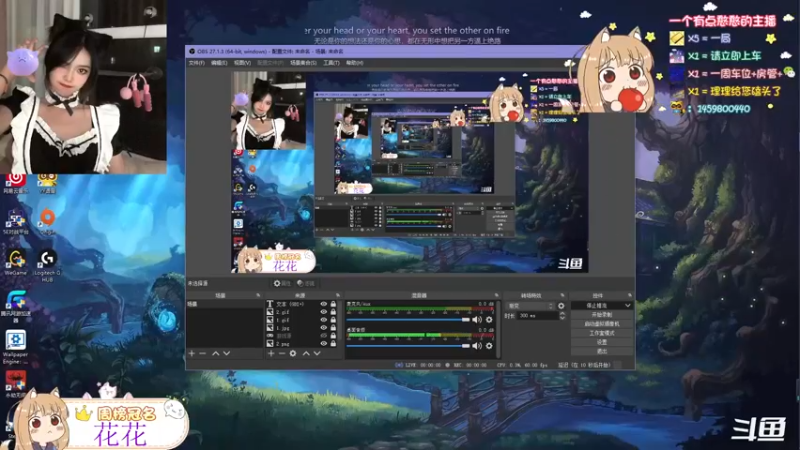Open the Help (H) menu in OBS
Viewport: 800px width, 450px height.
point(355,63)
